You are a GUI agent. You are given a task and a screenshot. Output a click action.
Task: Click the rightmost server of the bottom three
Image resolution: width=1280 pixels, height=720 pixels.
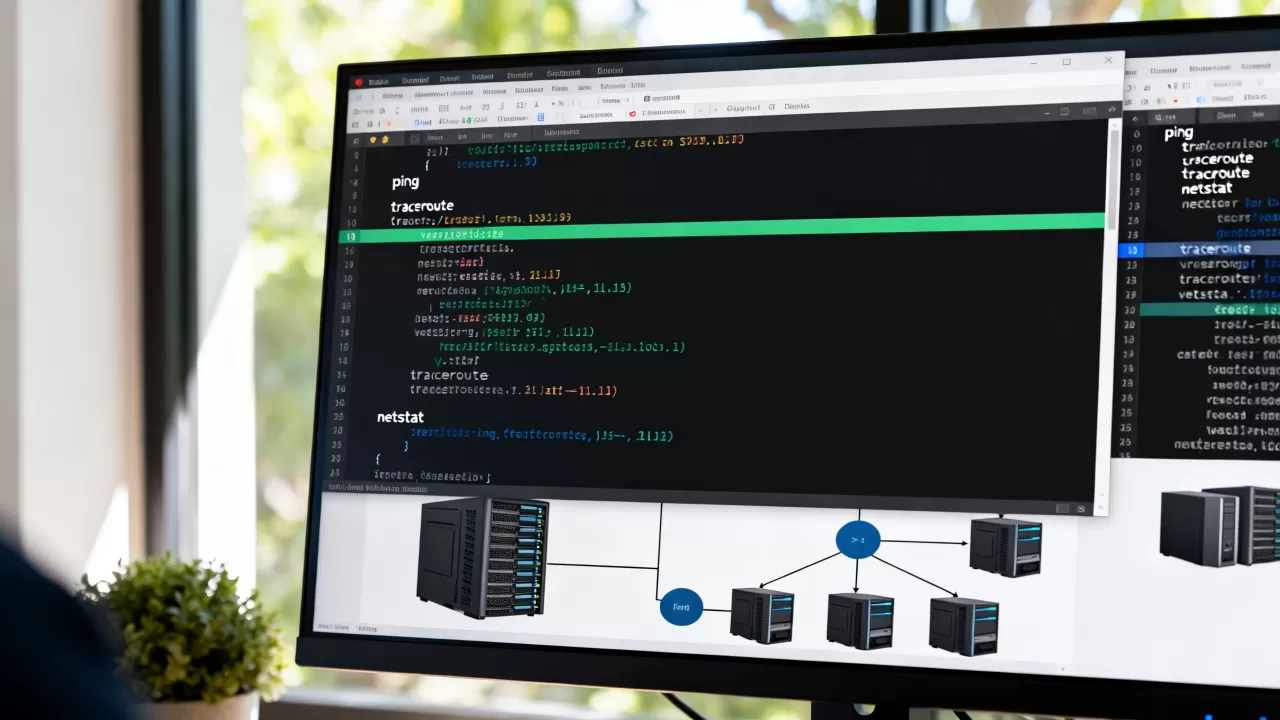click(x=963, y=626)
